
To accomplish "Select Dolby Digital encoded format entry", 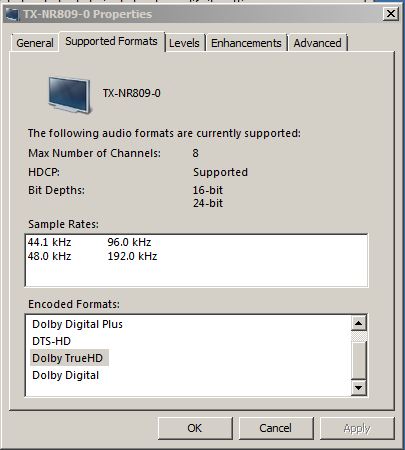I will [x=66, y=375].
